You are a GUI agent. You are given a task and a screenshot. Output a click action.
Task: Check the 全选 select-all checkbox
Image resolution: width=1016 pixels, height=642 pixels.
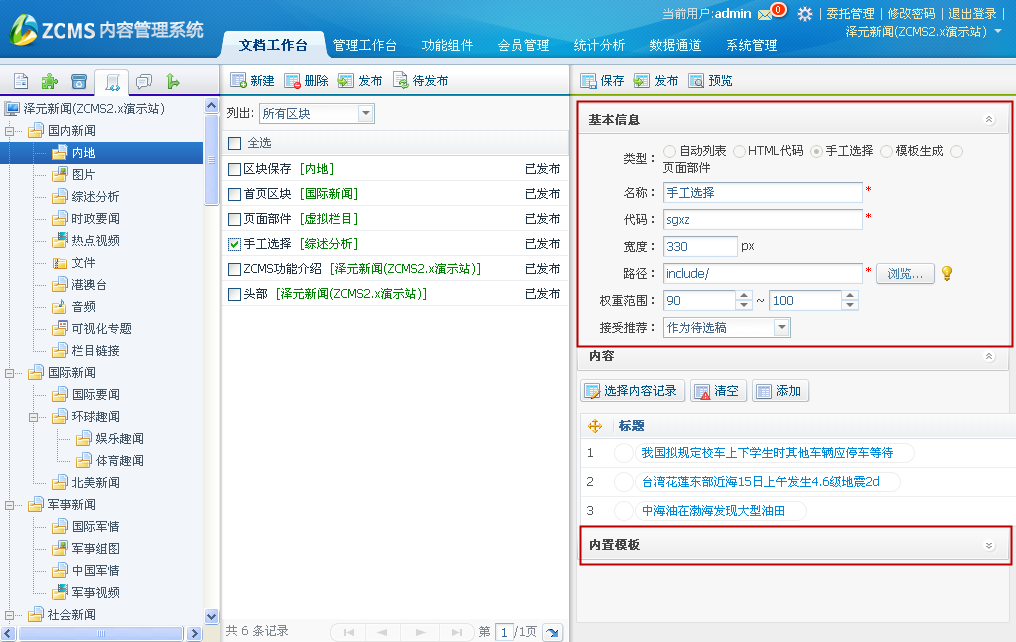tap(235, 143)
